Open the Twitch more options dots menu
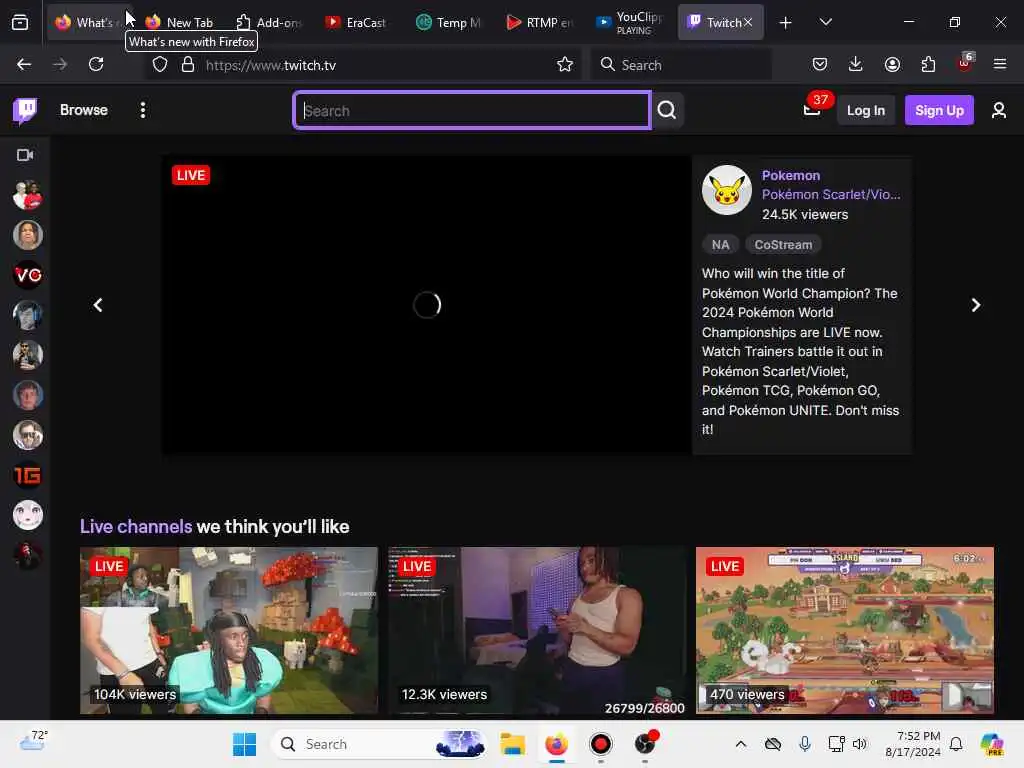 point(143,110)
